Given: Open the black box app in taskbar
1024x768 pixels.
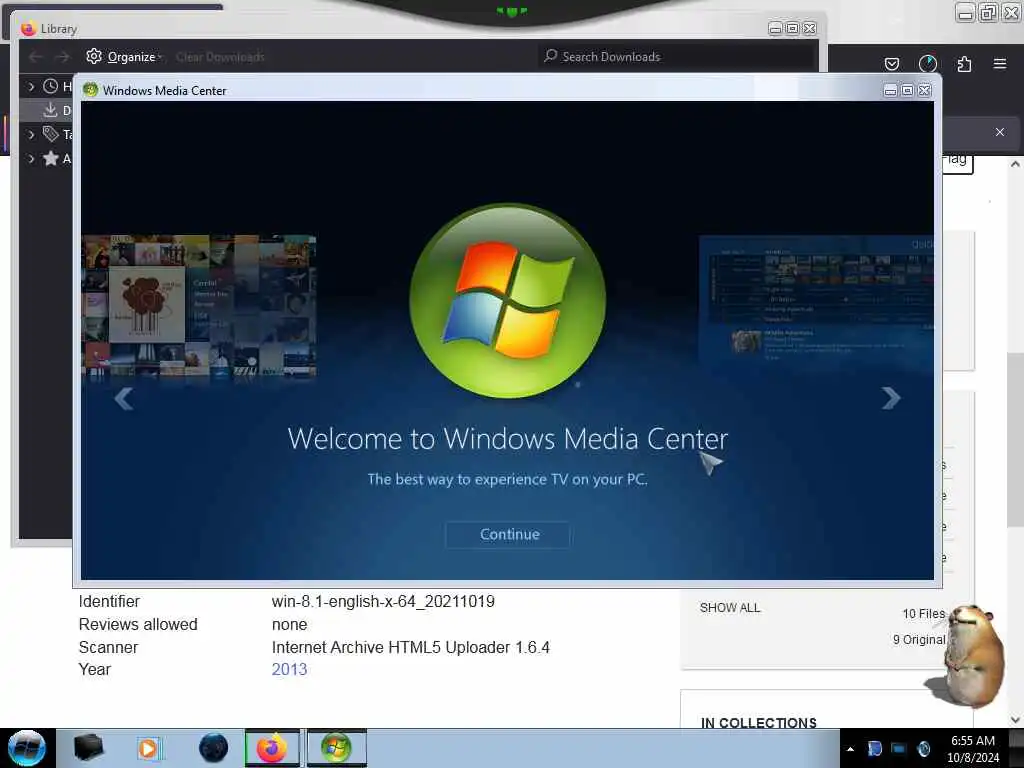Looking at the screenshot, I should 88,748.
